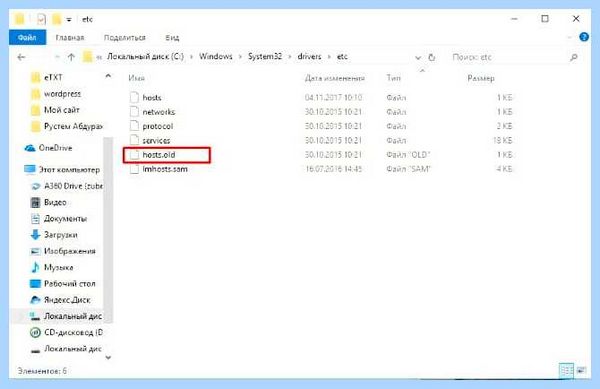The height and width of the screenshot is (389, 600).
Task: Open Яндекс.Диск in sidebar
Action: pyautogui.click(x=67, y=300)
